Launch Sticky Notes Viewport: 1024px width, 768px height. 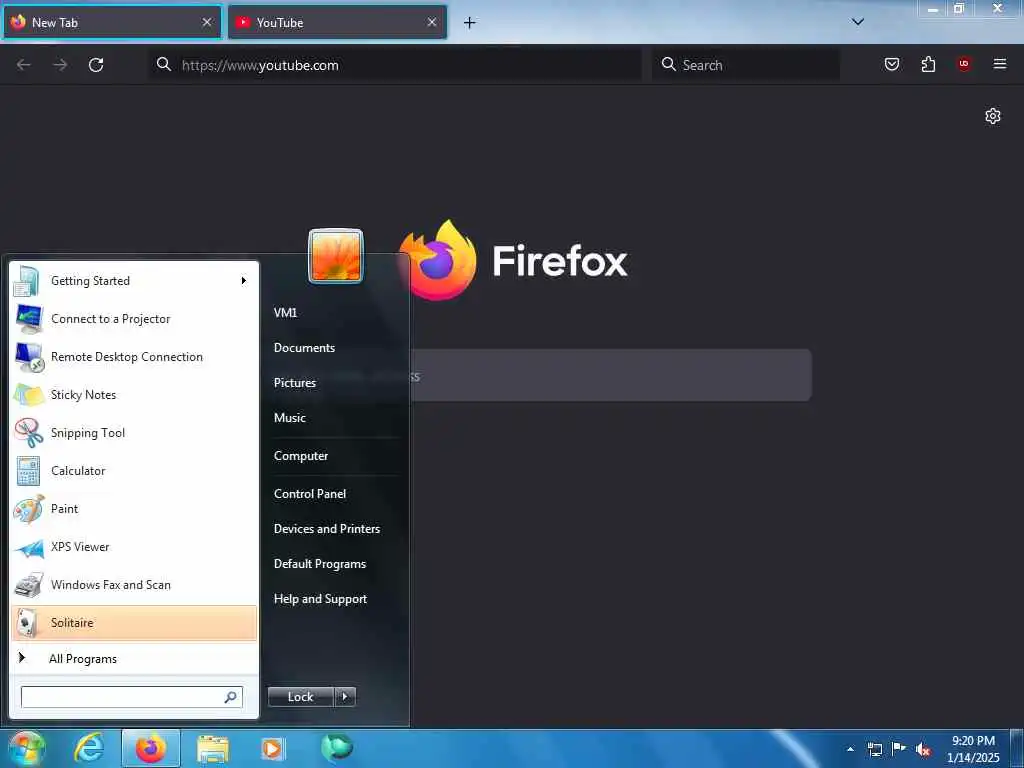(134, 394)
